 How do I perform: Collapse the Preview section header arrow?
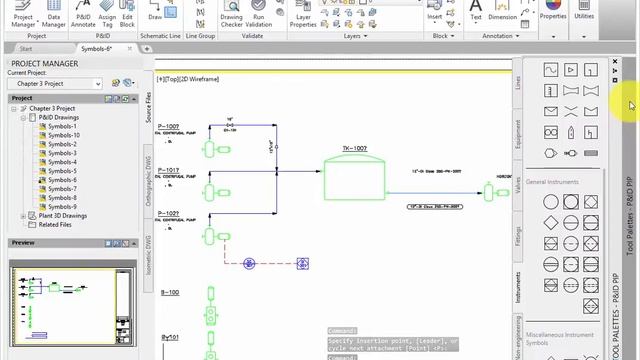[134, 243]
